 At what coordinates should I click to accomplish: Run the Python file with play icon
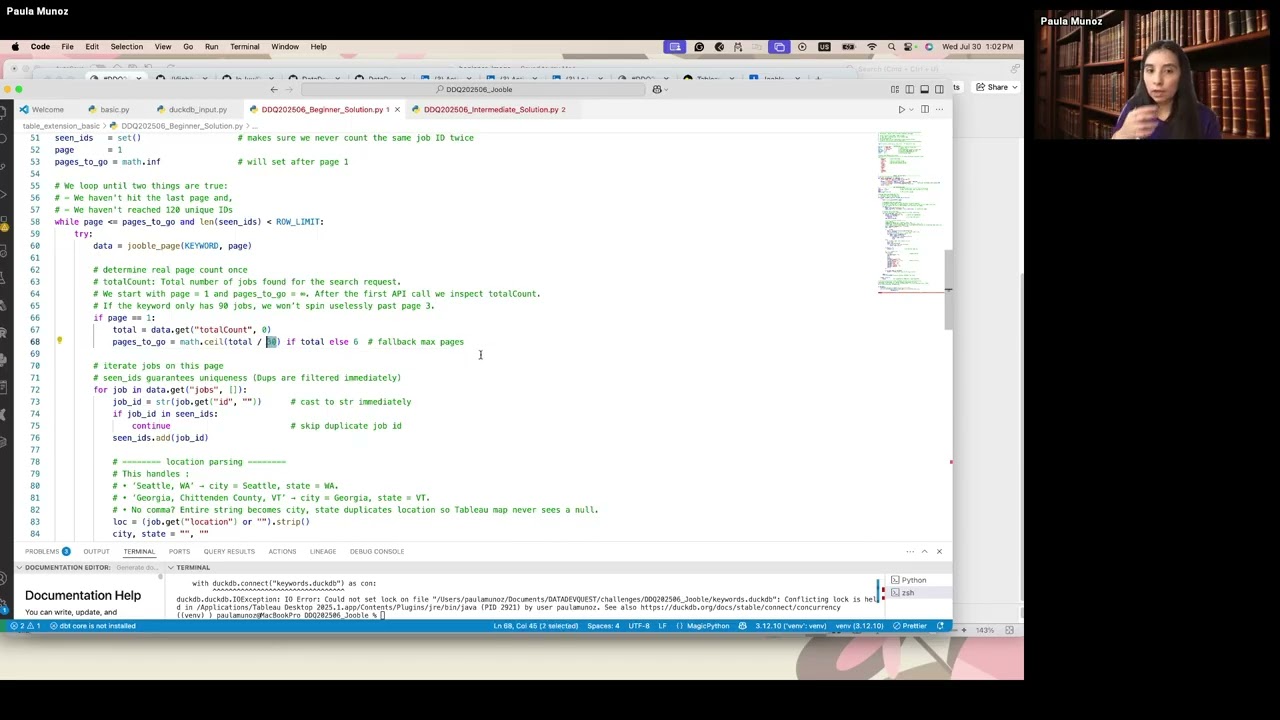click(x=901, y=109)
